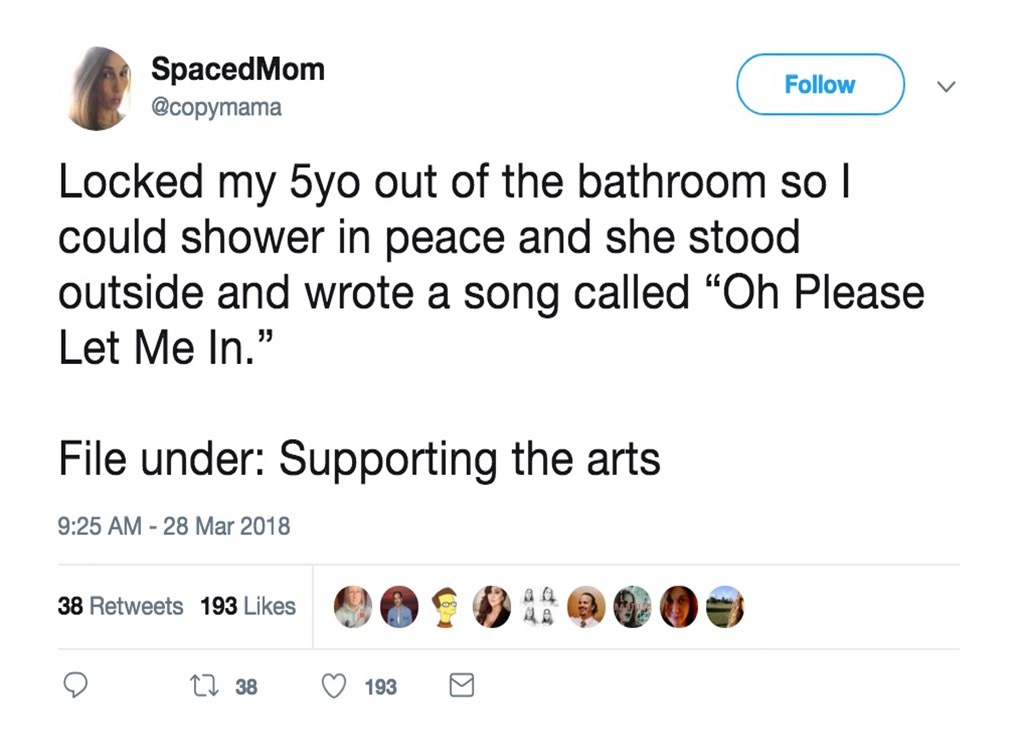Image resolution: width=1024 pixels, height=750 pixels.
Task: Click the reply speech bubble icon
Action: point(76,686)
